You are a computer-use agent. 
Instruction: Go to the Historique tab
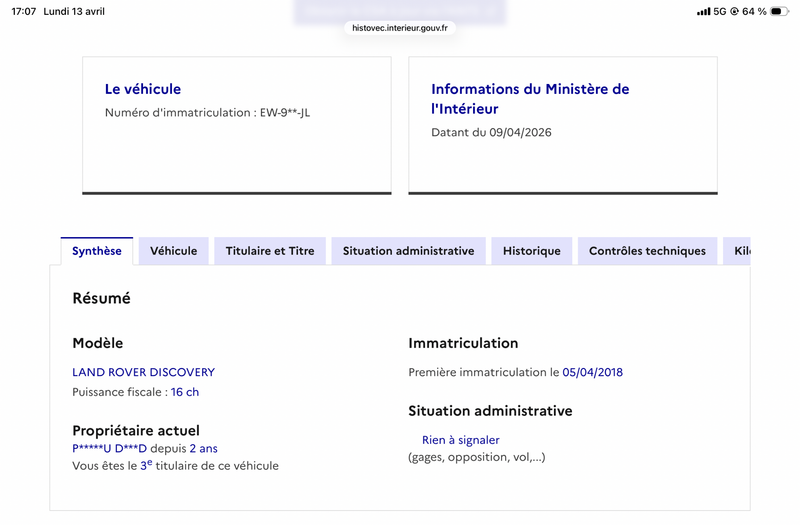point(532,251)
